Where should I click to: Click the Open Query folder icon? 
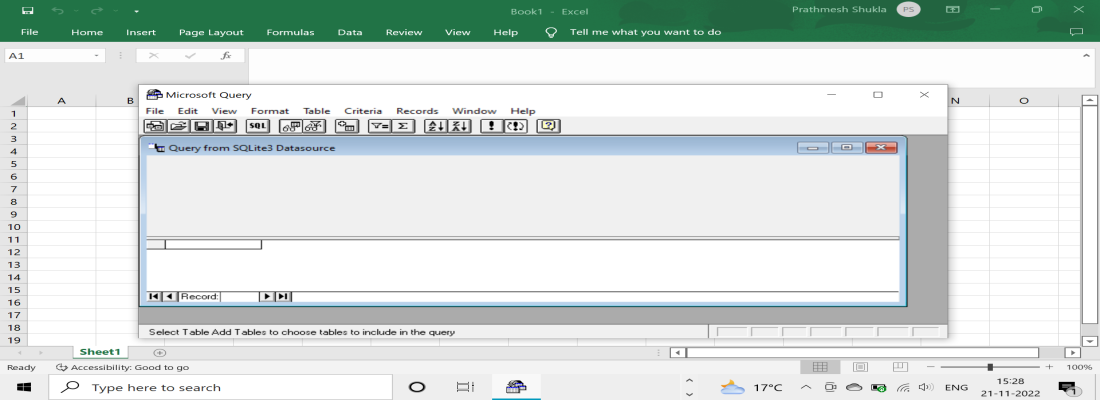(179, 126)
